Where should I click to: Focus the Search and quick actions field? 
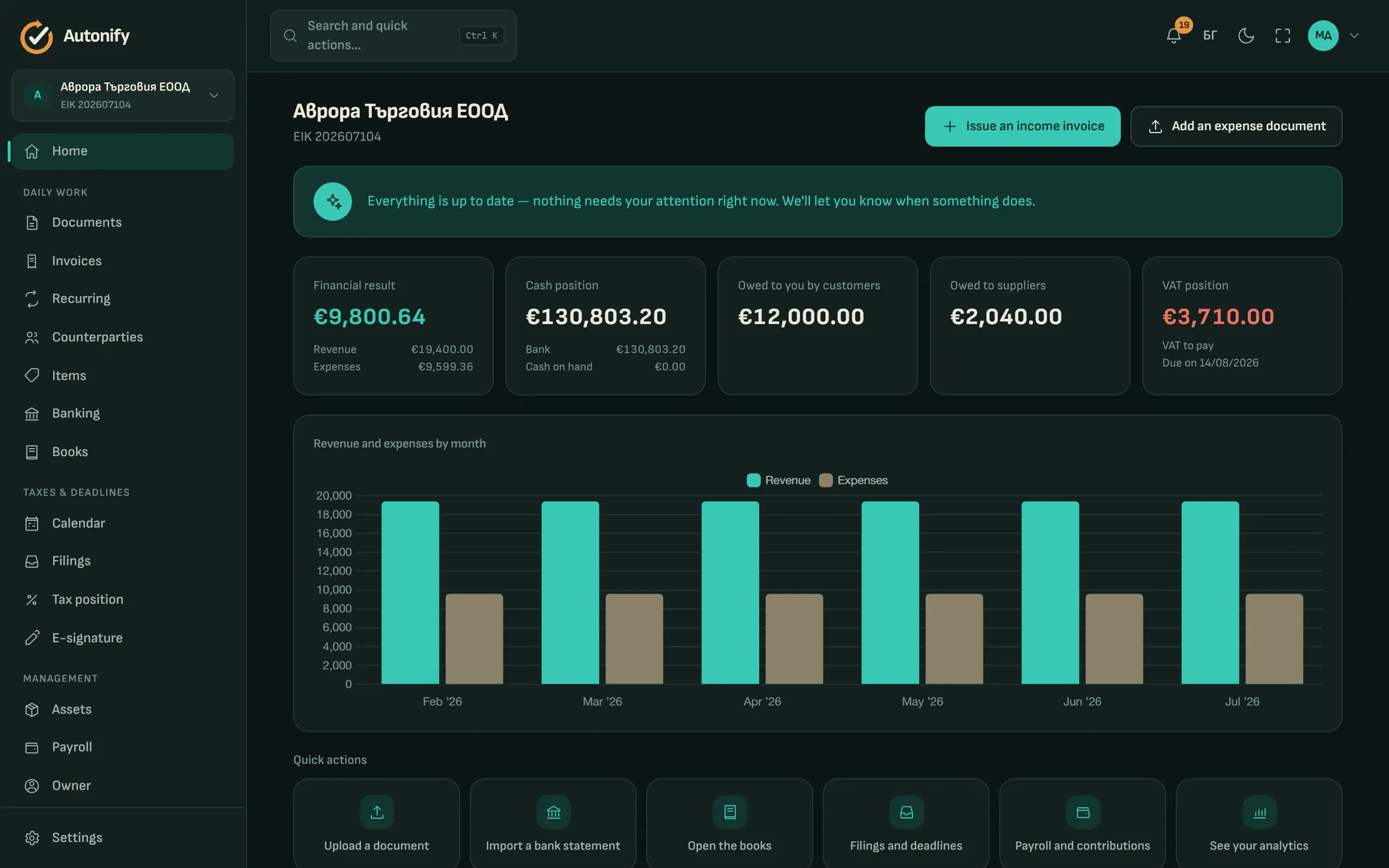pyautogui.click(x=393, y=35)
